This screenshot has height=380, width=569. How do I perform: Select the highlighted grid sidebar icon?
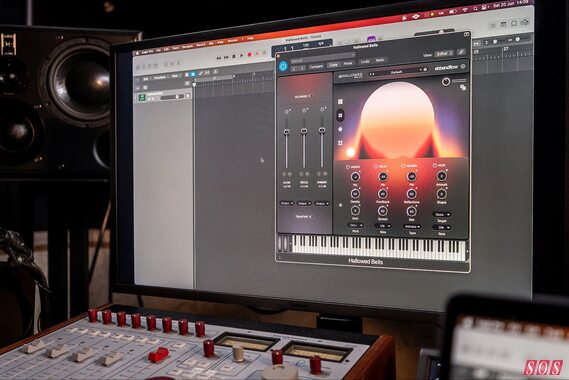(x=340, y=116)
